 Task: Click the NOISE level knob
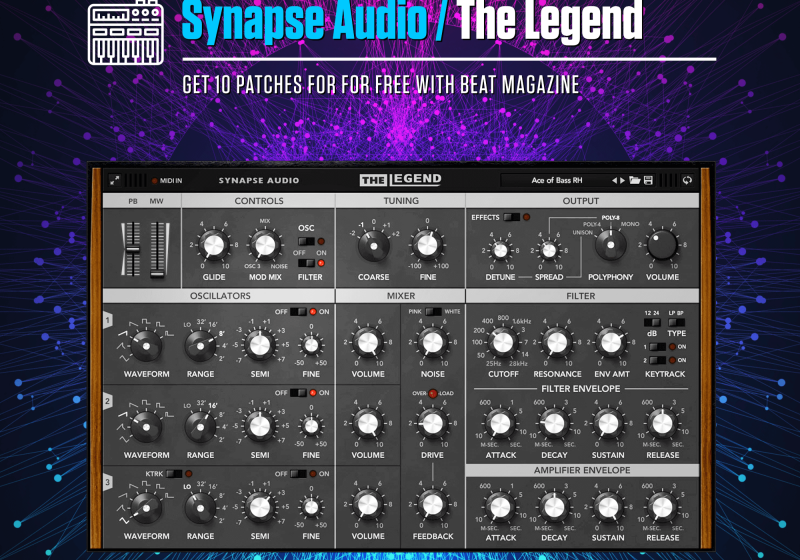pos(433,343)
